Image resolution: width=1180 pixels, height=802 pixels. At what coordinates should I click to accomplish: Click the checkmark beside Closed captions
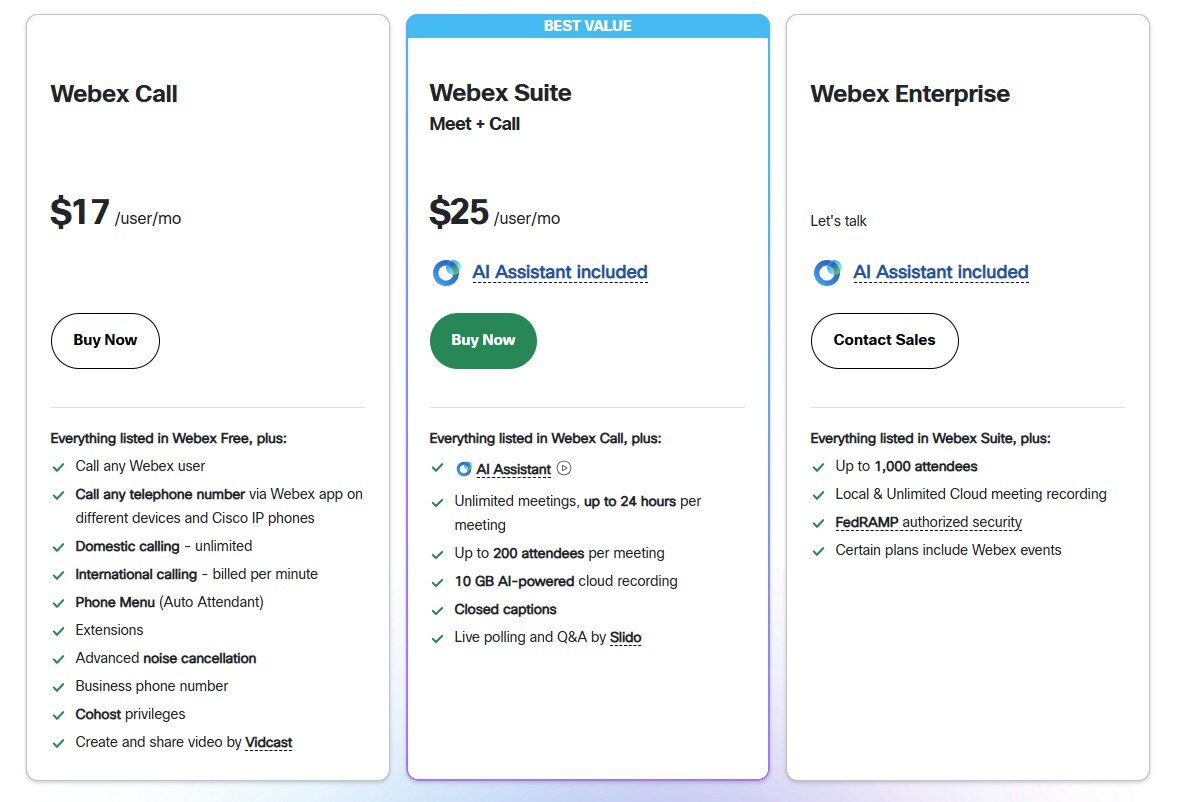click(x=437, y=609)
